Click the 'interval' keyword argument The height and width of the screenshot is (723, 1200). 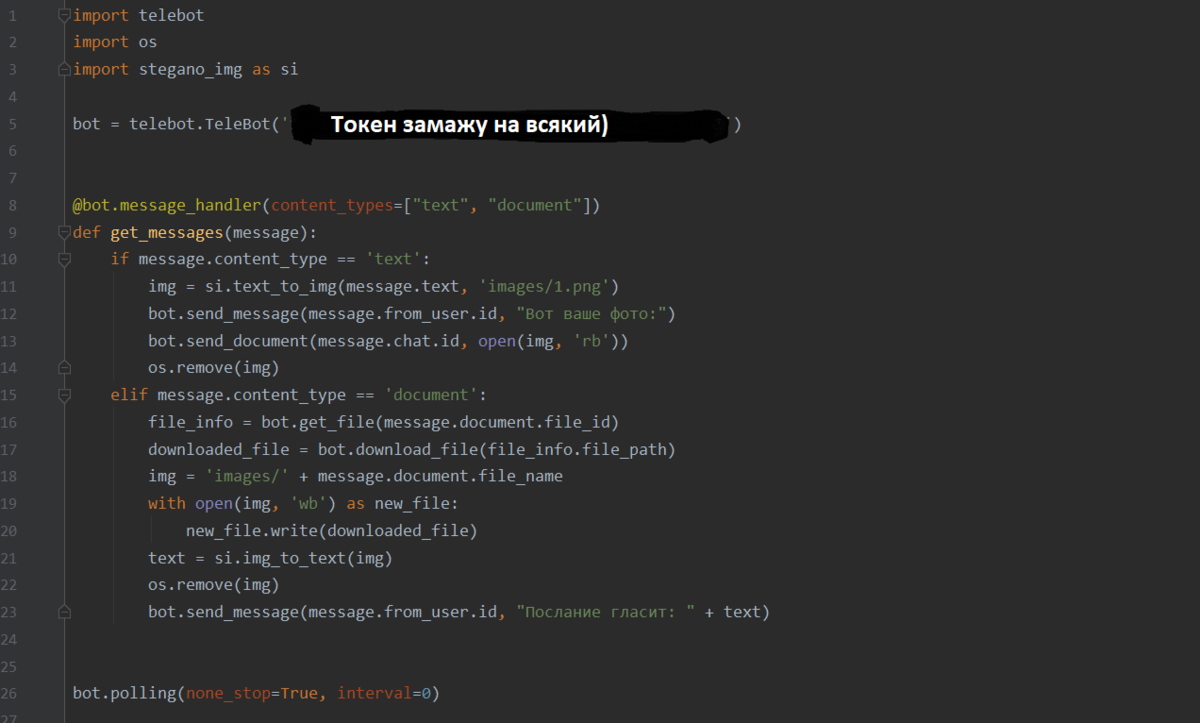pos(375,692)
